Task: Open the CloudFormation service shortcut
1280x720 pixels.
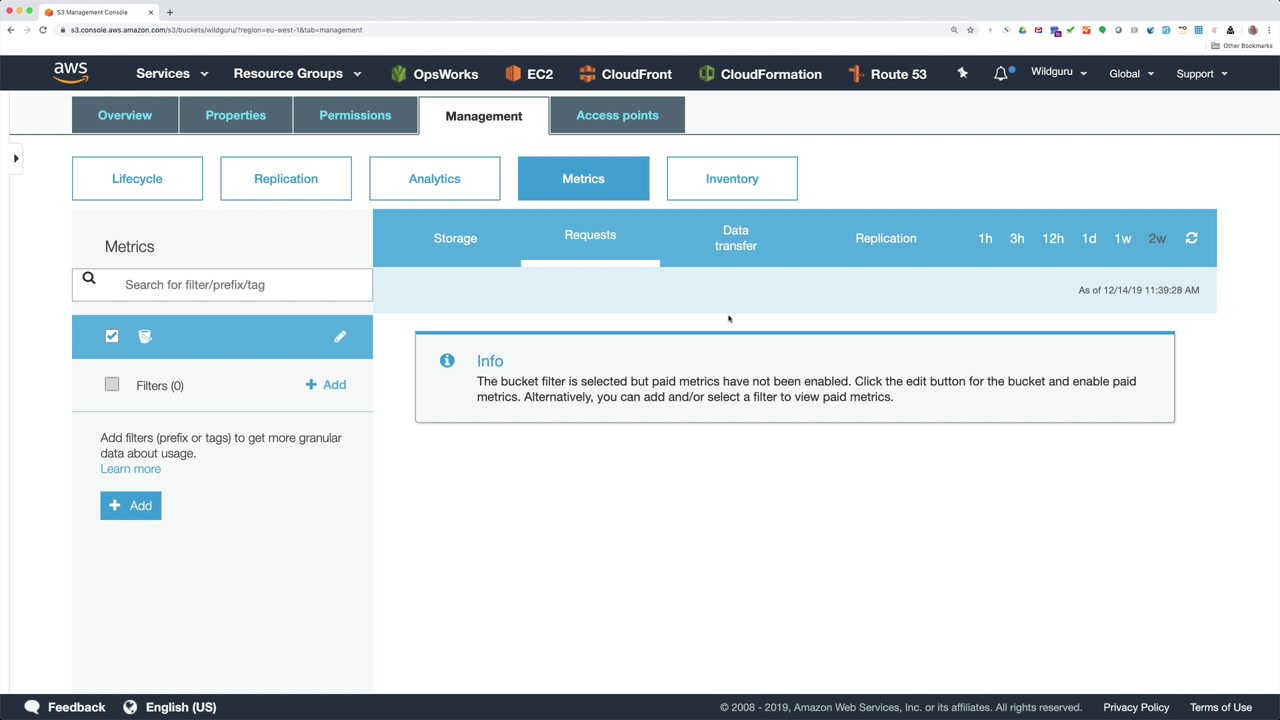Action: pyautogui.click(x=760, y=74)
